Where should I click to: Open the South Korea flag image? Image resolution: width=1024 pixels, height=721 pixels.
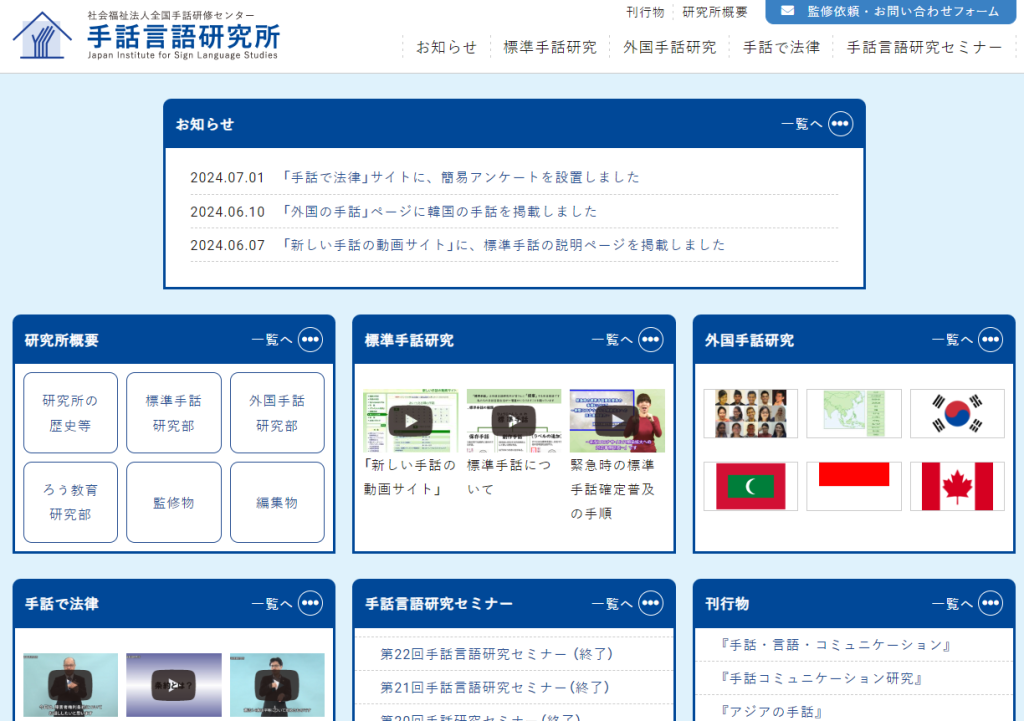[x=957, y=414]
